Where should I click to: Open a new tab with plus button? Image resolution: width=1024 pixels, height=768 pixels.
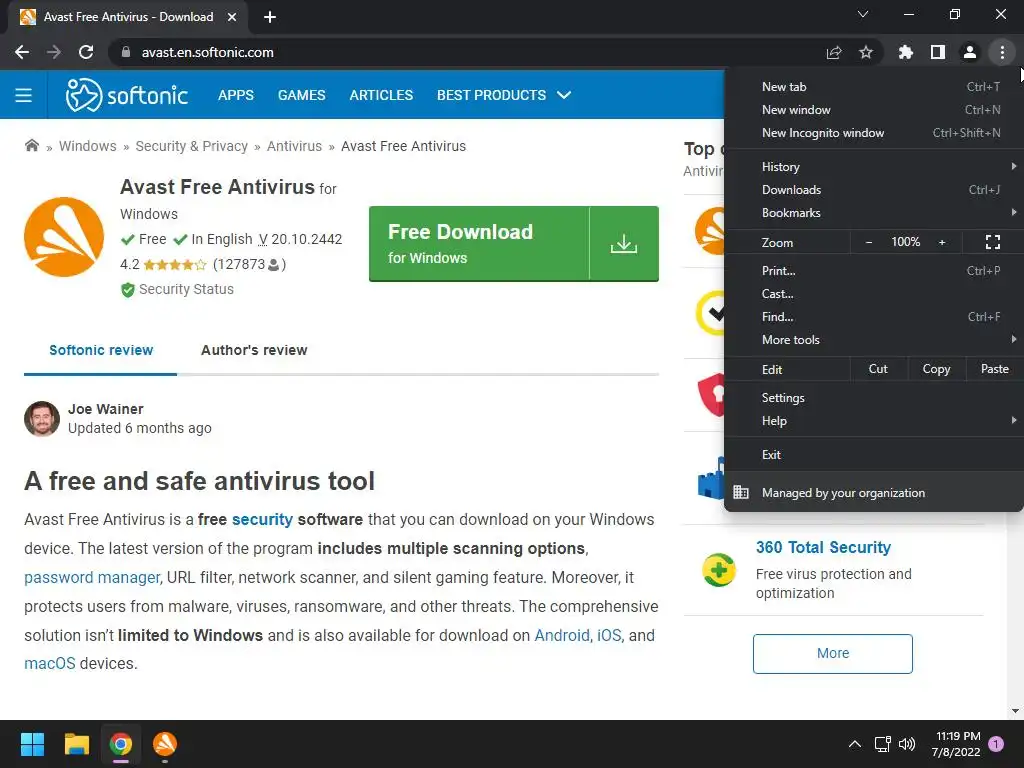point(270,17)
